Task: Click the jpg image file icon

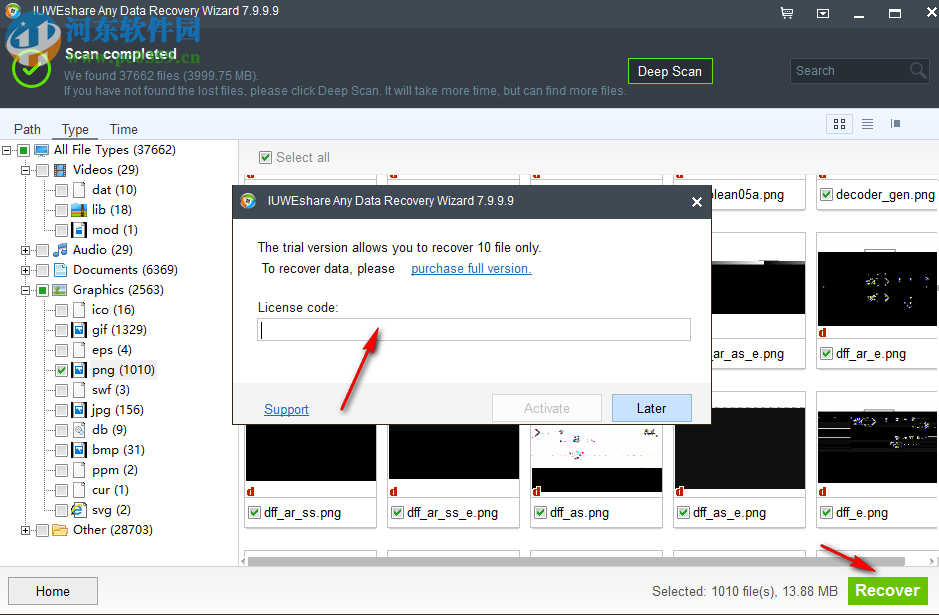Action: [79, 410]
